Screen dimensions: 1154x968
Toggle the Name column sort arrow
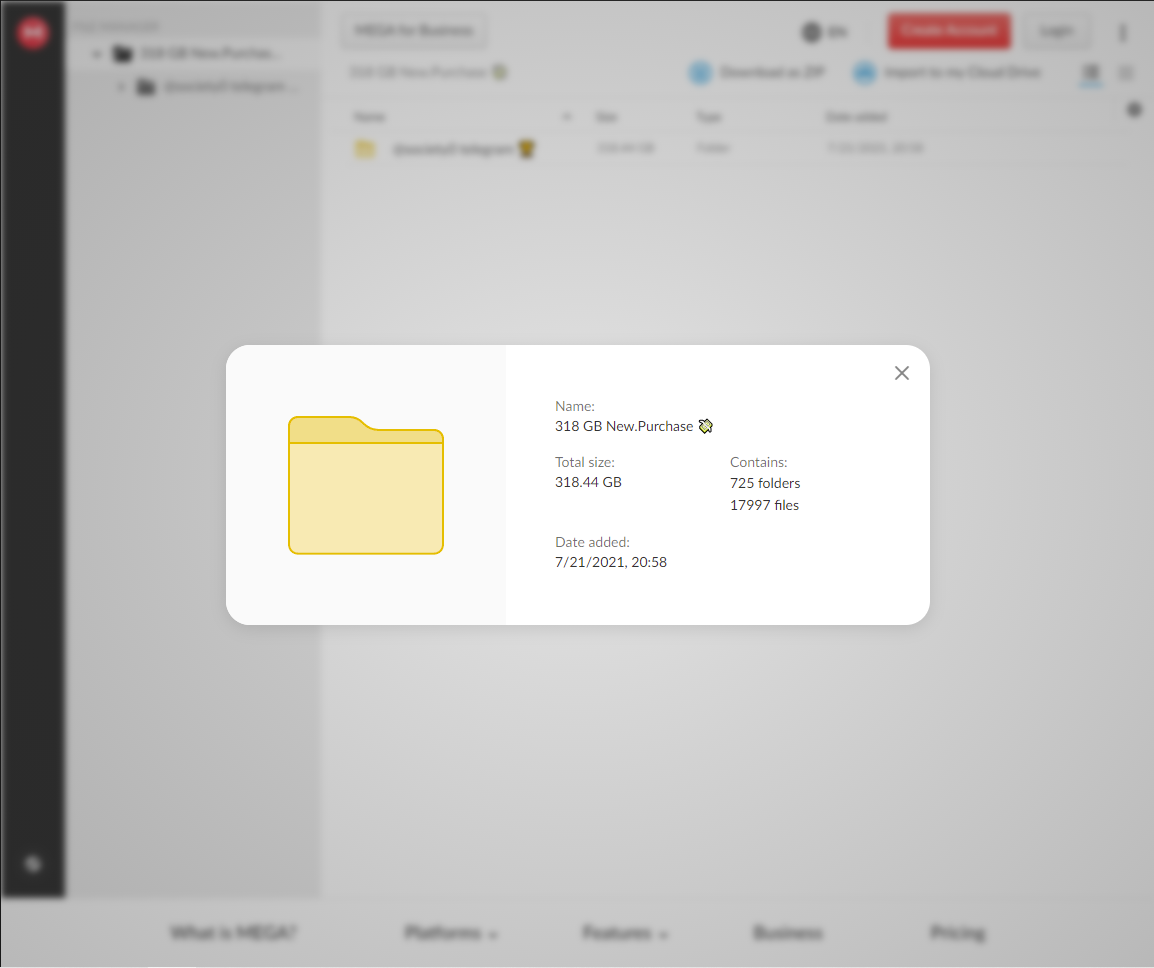tap(567, 117)
